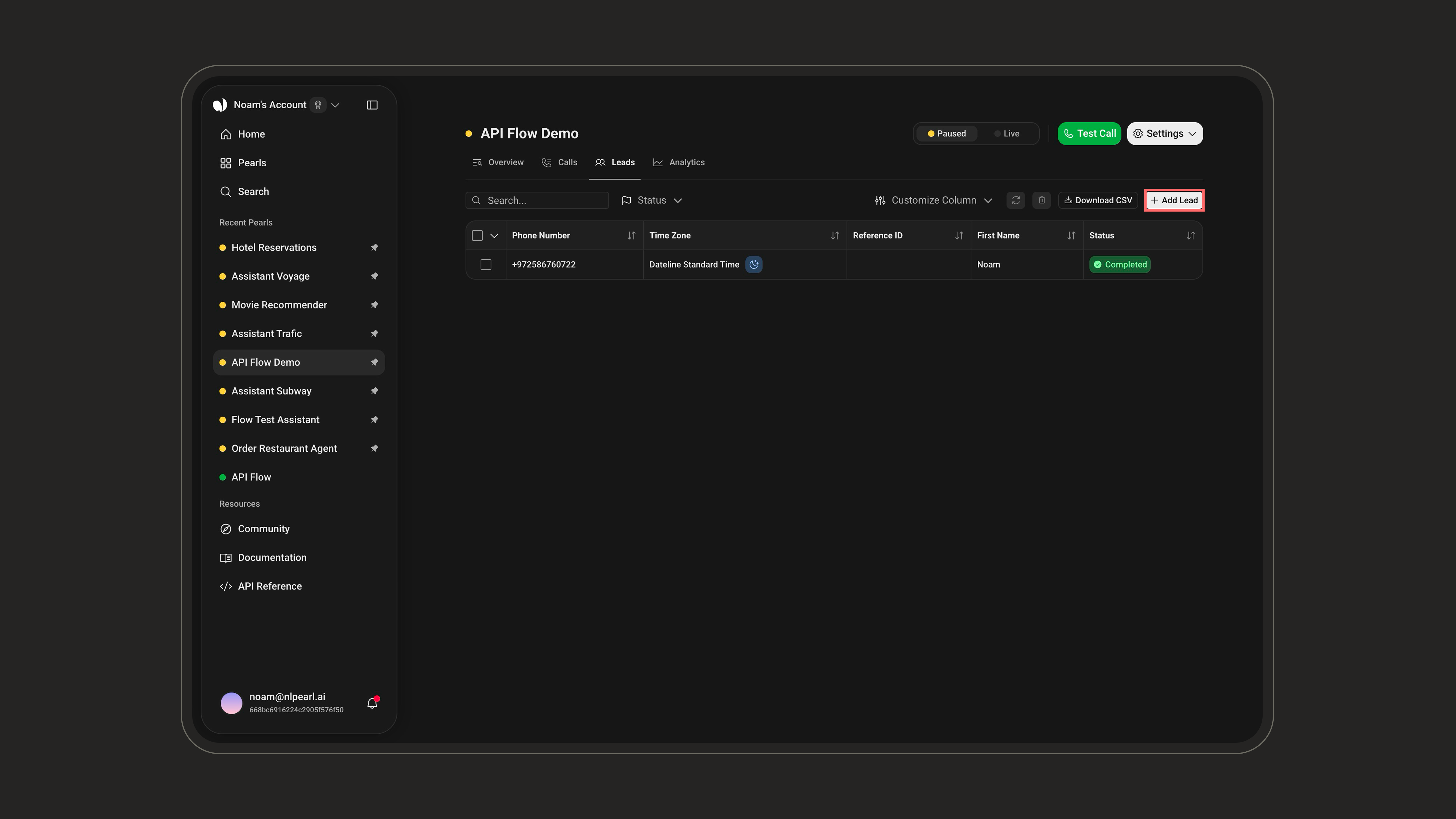Click the Add Lead button
This screenshot has width=1456, height=819.
(x=1174, y=200)
